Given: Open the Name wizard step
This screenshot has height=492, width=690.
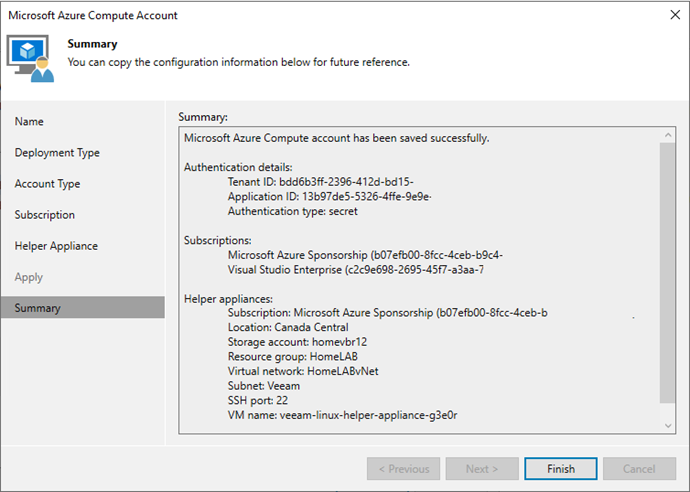Looking at the screenshot, I should [29, 121].
